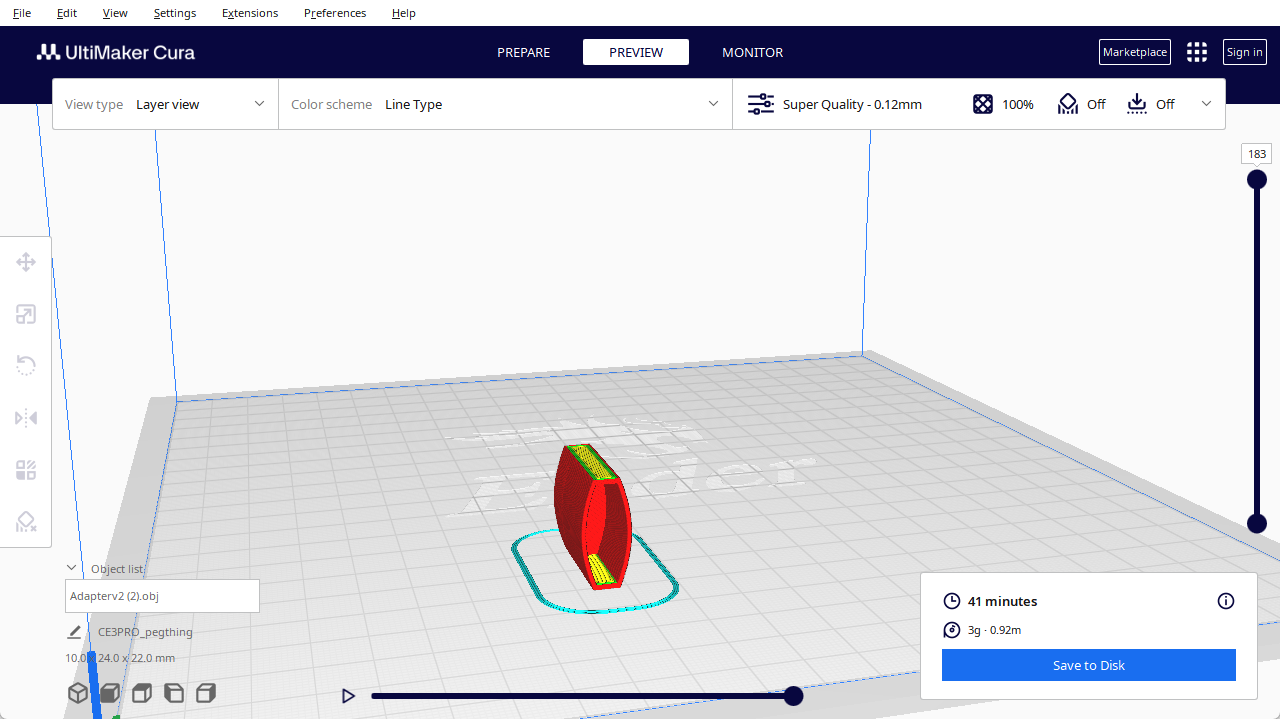Open Per Model Settings tool
The image size is (1280, 719).
26,470
